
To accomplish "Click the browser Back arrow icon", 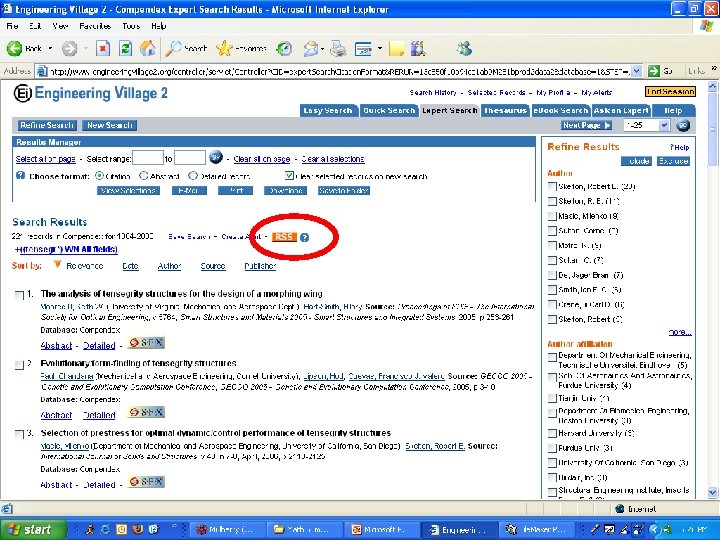I will [x=14, y=48].
